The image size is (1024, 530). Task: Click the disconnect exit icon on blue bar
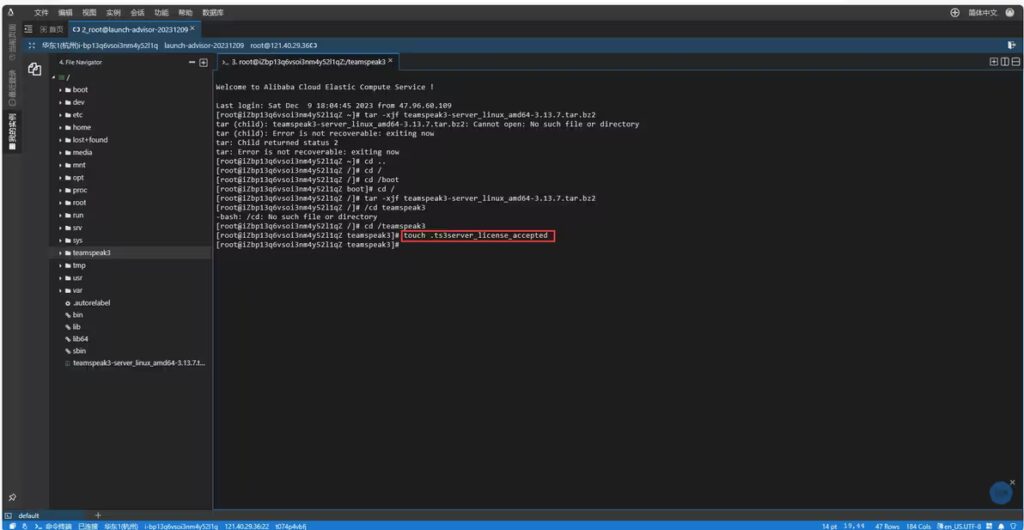pyautogui.click(x=1012, y=45)
